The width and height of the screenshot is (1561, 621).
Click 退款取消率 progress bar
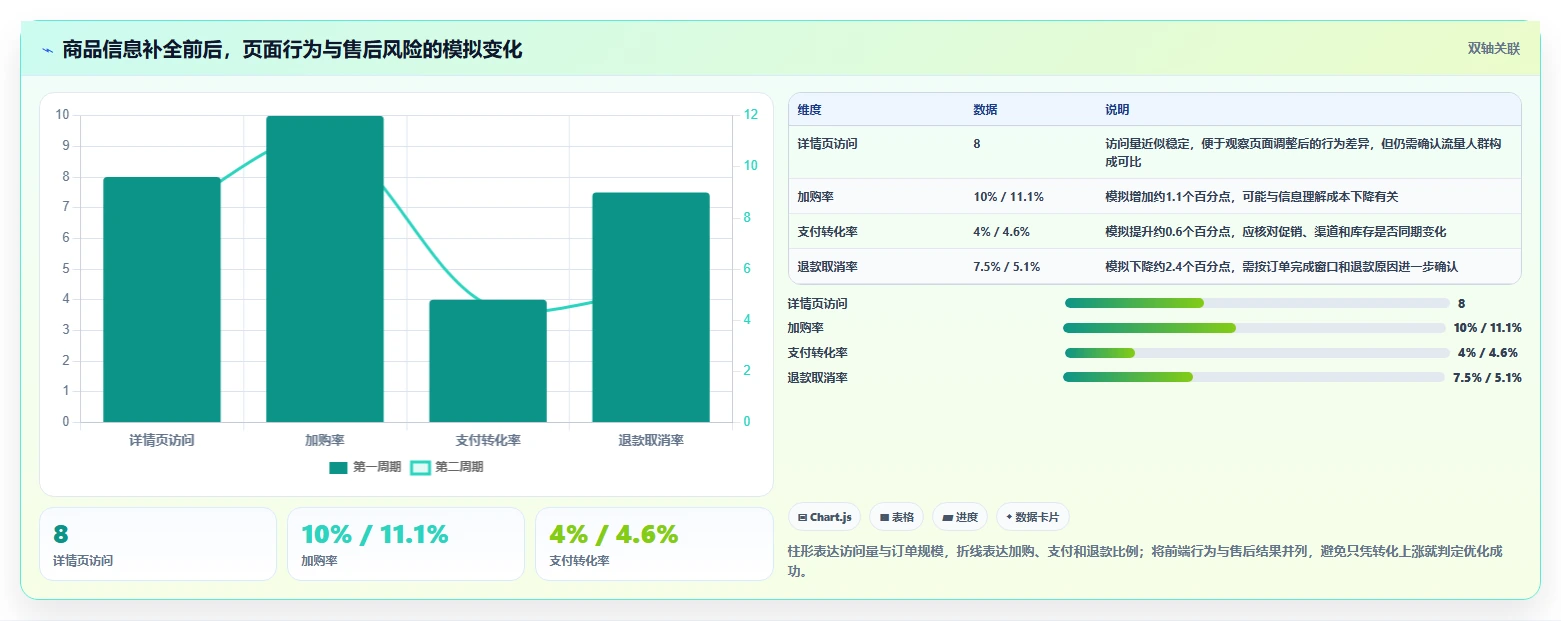tap(1254, 377)
